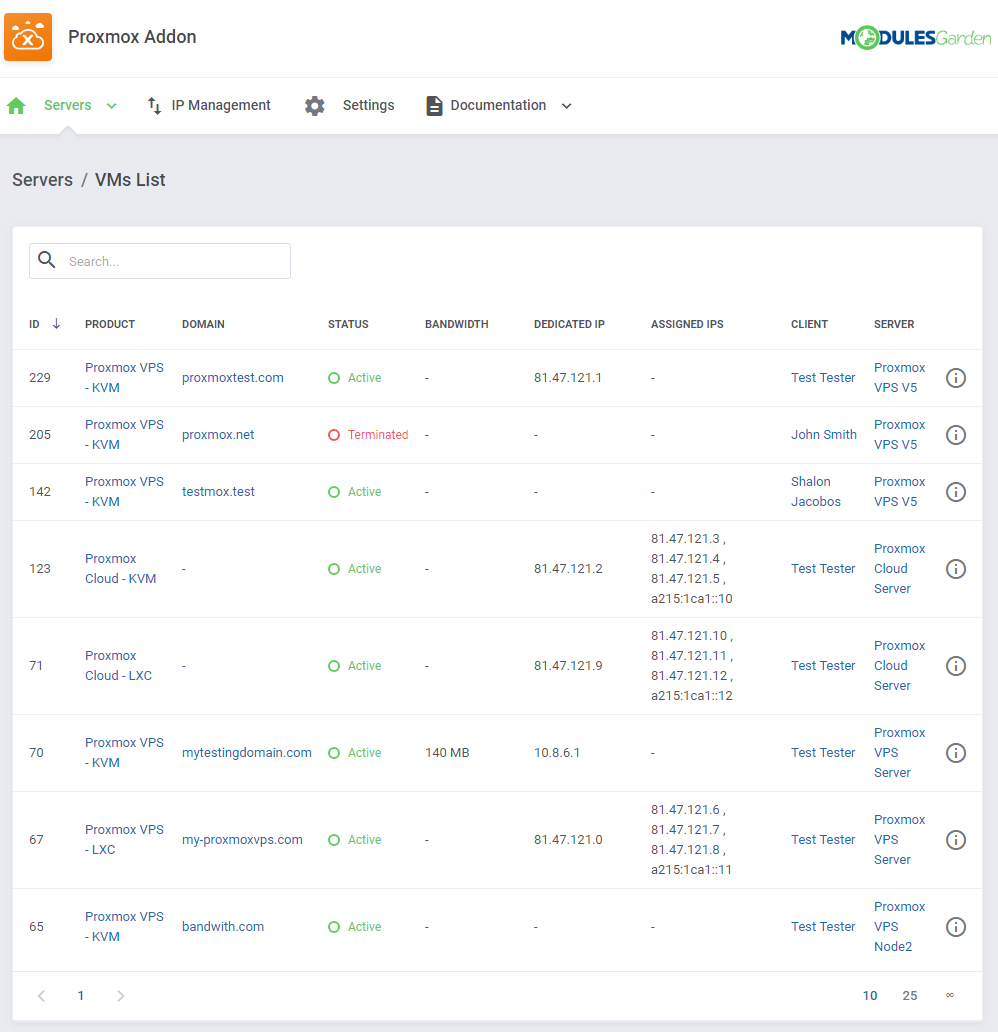Screen dimensions: 998x1032
Task: Open the Documentation menu
Action: (498, 105)
